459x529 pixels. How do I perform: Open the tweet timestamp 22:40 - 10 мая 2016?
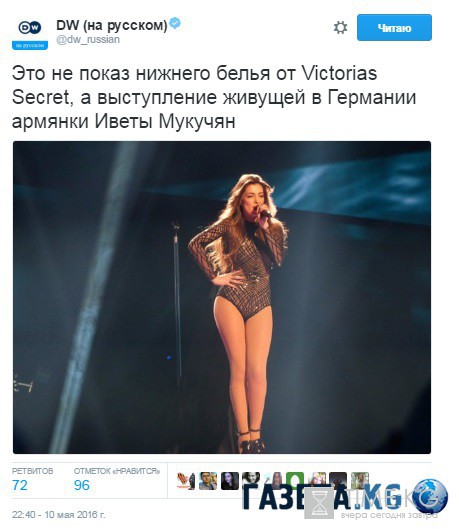tap(59, 515)
